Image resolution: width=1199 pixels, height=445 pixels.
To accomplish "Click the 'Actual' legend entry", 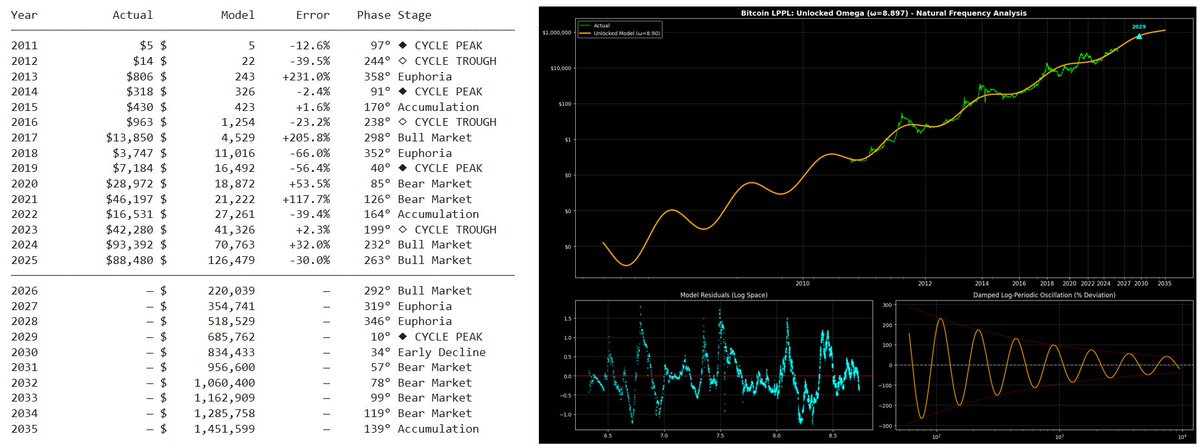I will [596, 24].
